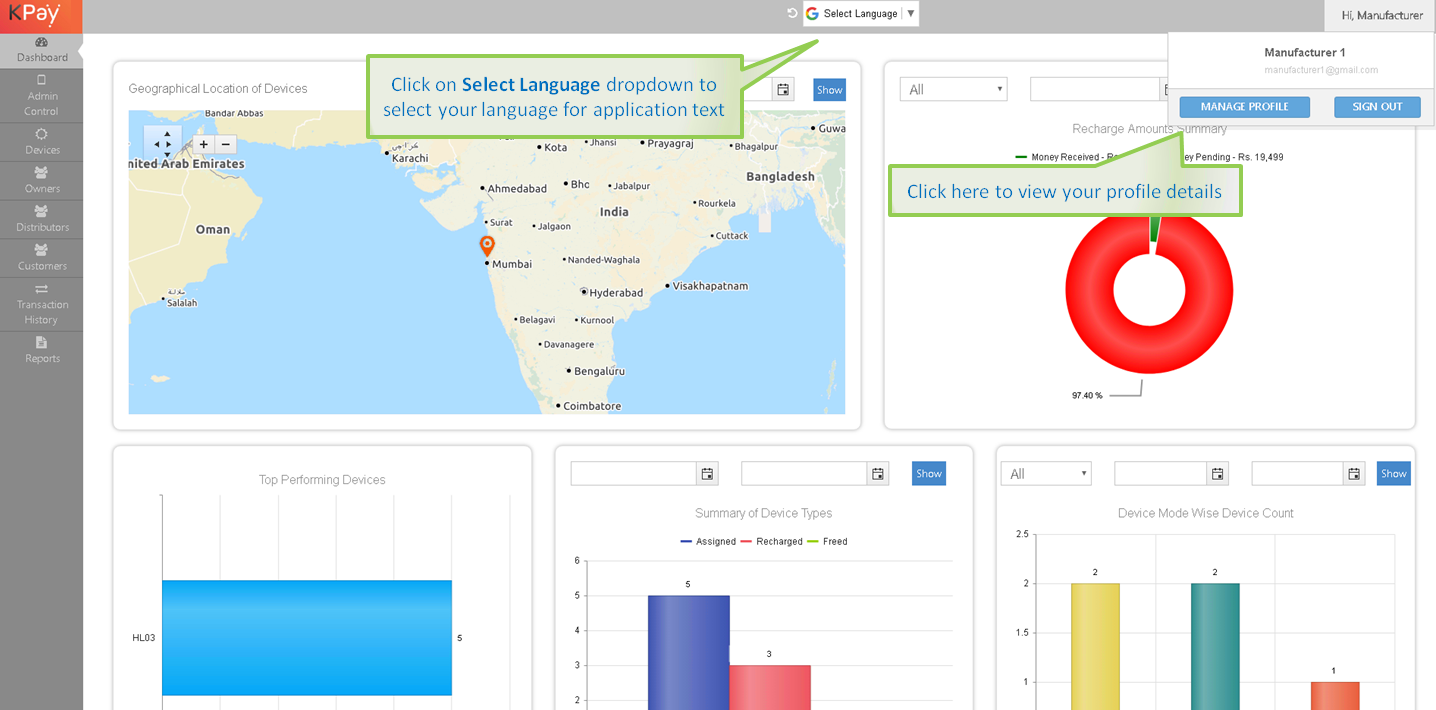The image size is (1436, 710).
Task: Expand the All dropdown in Device Mode panel
Action: [x=1046, y=474]
